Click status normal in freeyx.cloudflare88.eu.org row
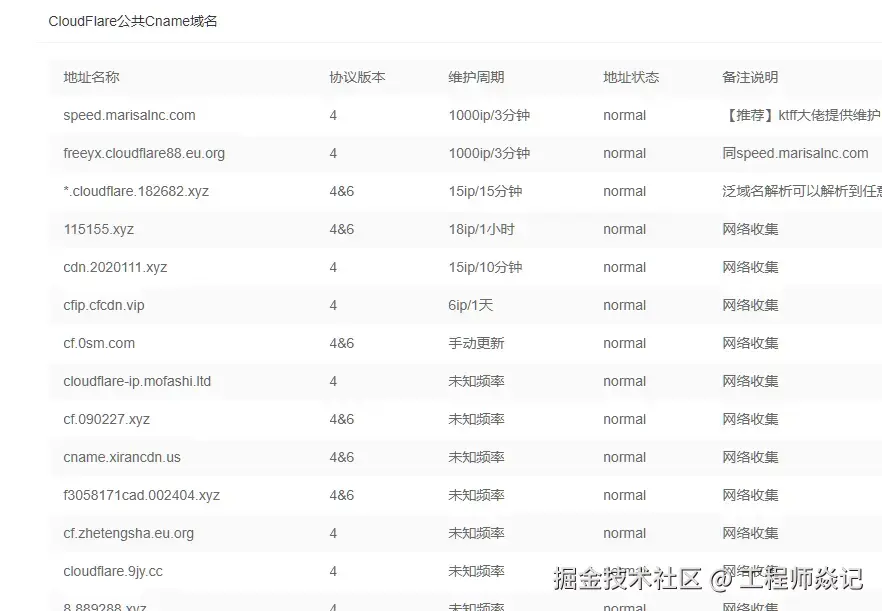882x611 pixels. (x=624, y=153)
